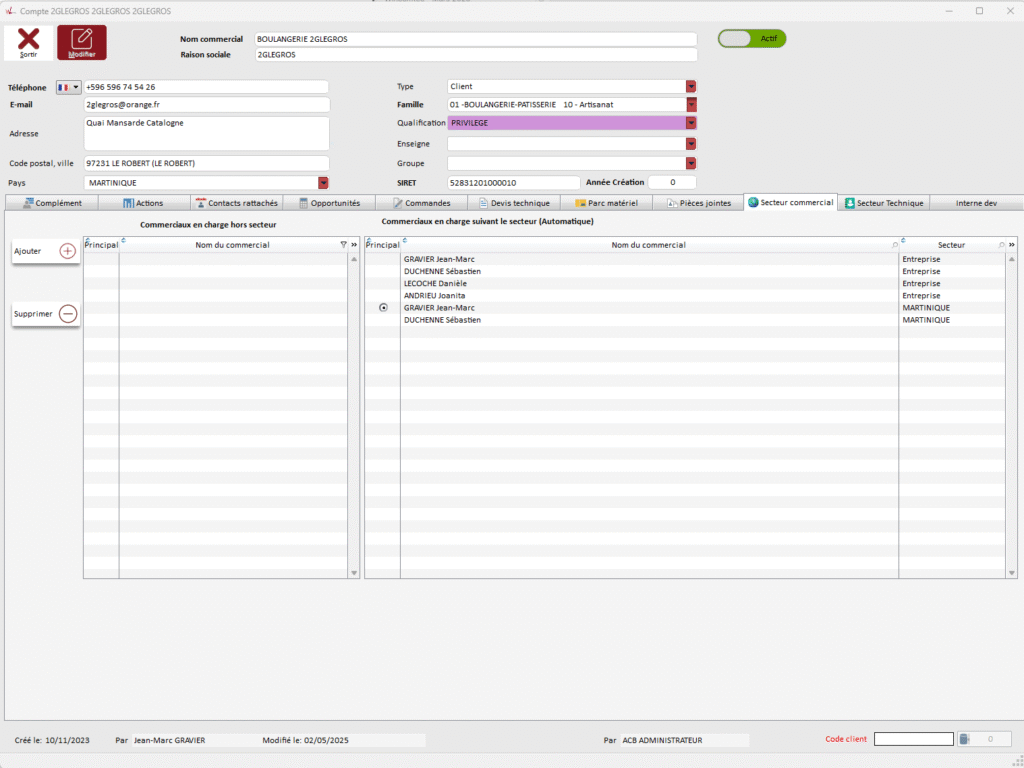
Task: Click the filter icon in left table header
Action: [x=343, y=245]
